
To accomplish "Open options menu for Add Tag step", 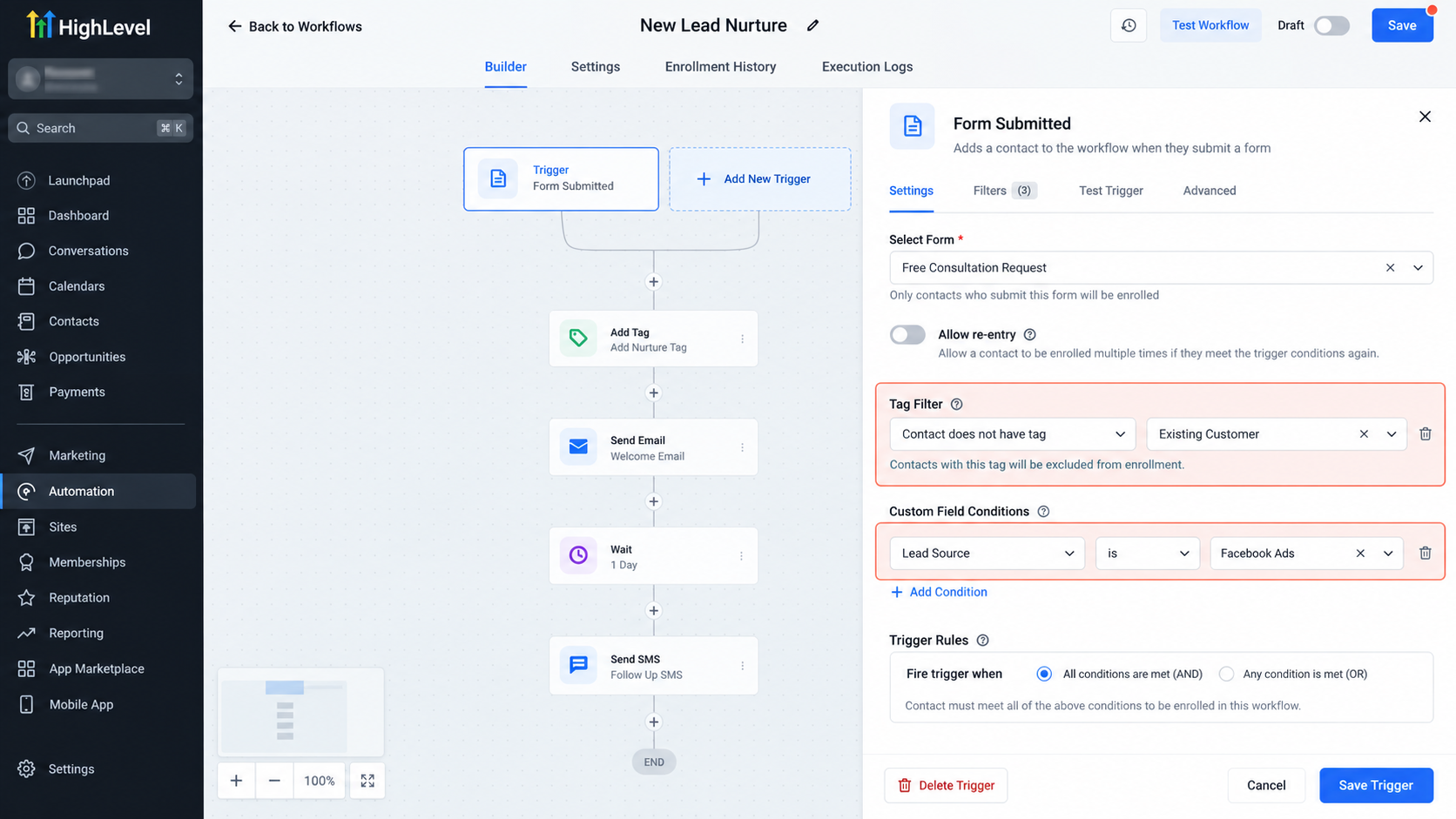I will (742, 339).
